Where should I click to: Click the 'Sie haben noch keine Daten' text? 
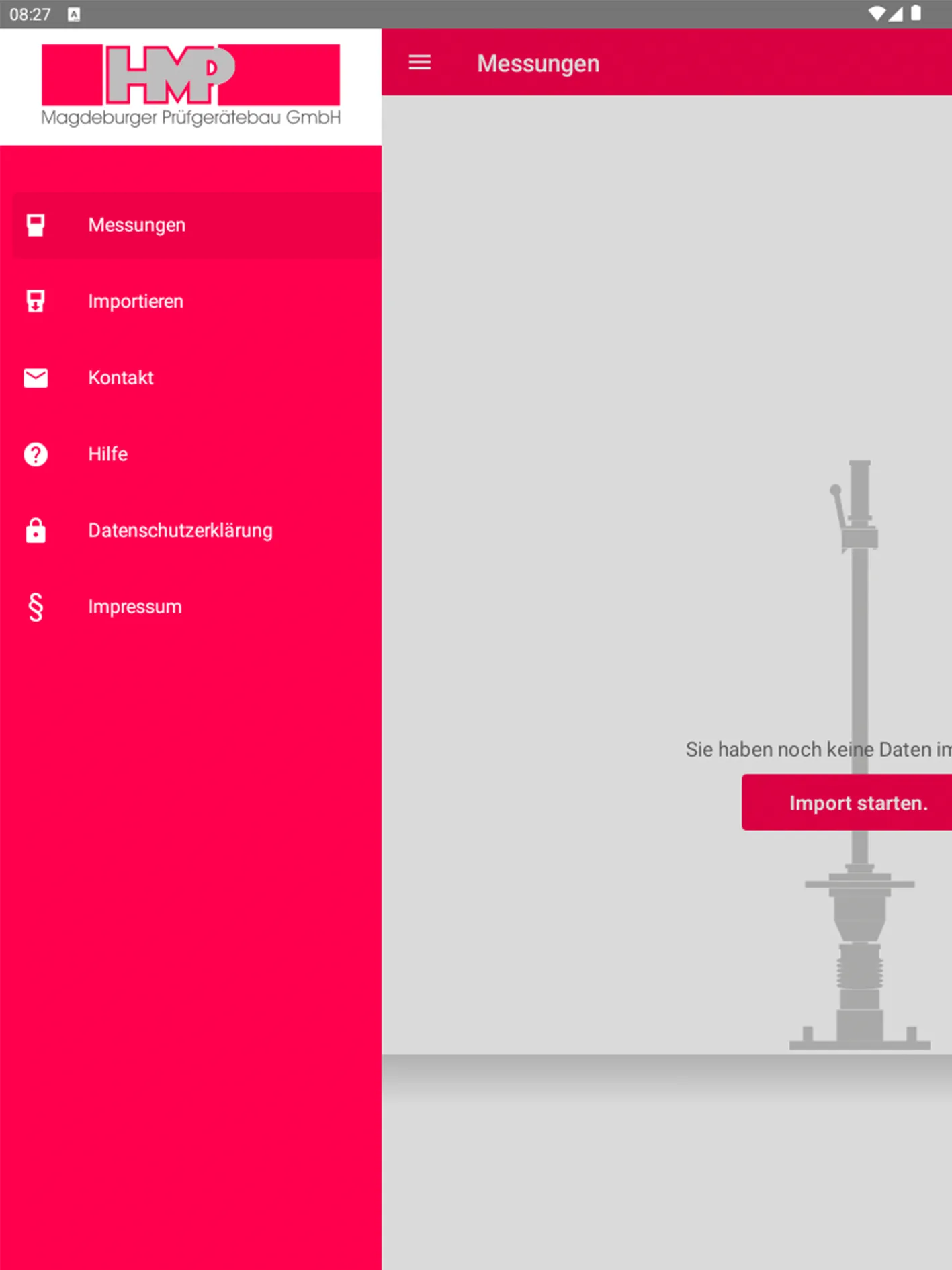point(818,749)
